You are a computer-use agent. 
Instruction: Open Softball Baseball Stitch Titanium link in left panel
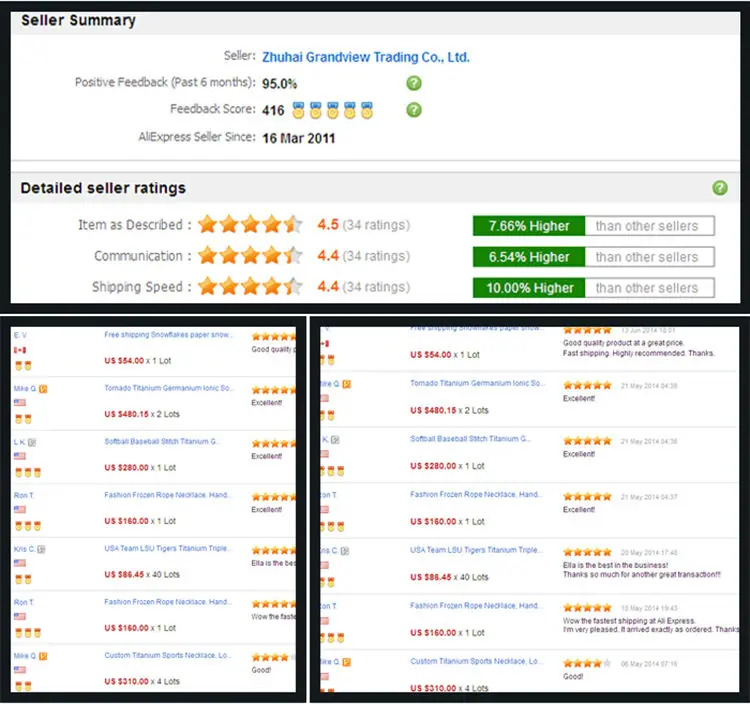point(162,441)
